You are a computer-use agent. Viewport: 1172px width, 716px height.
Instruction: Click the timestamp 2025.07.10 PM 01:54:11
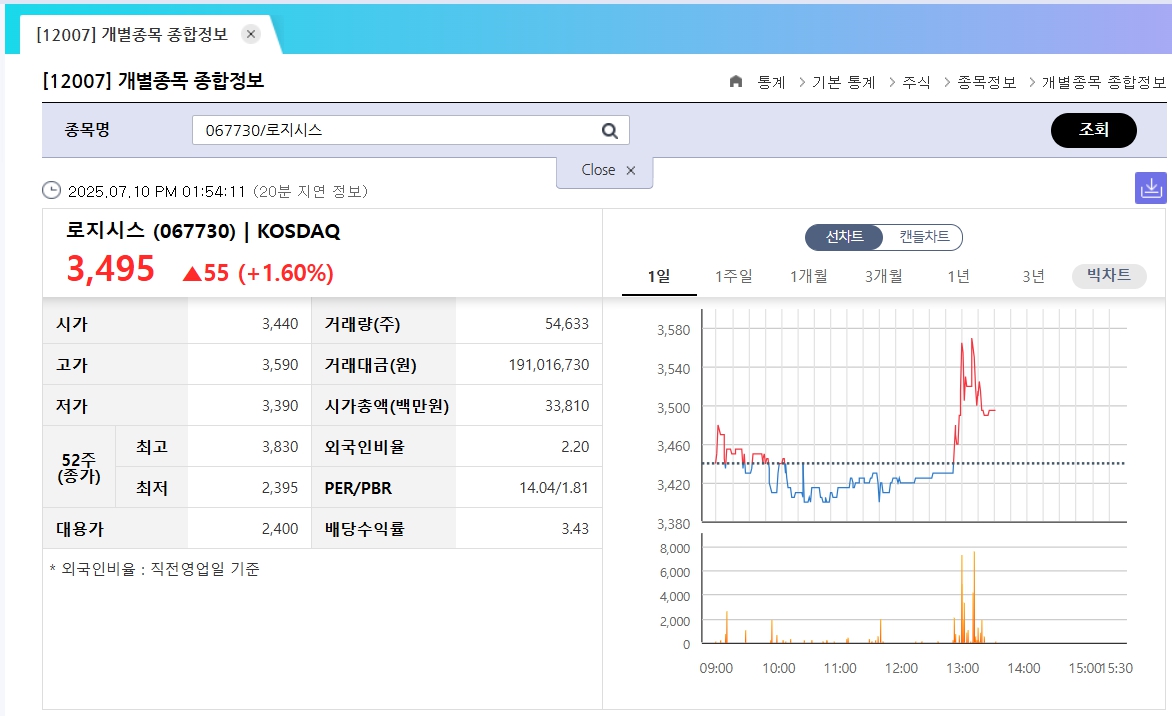pyautogui.click(x=156, y=191)
